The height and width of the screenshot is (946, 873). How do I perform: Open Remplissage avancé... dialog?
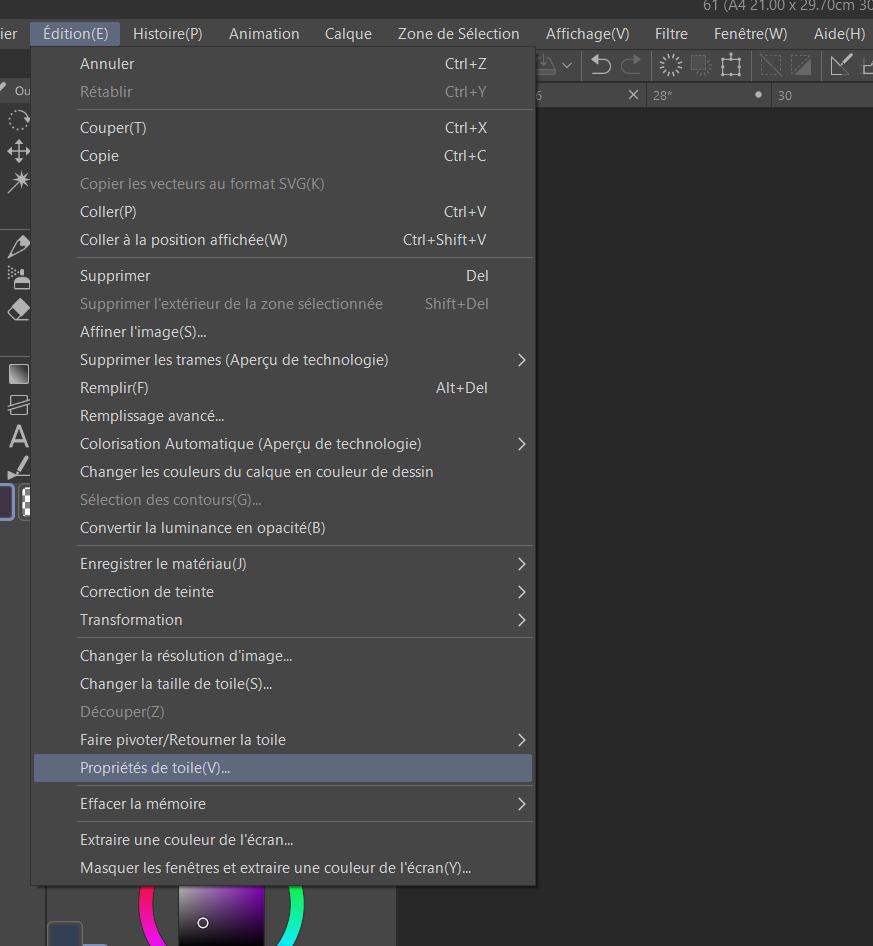pyautogui.click(x=283, y=416)
